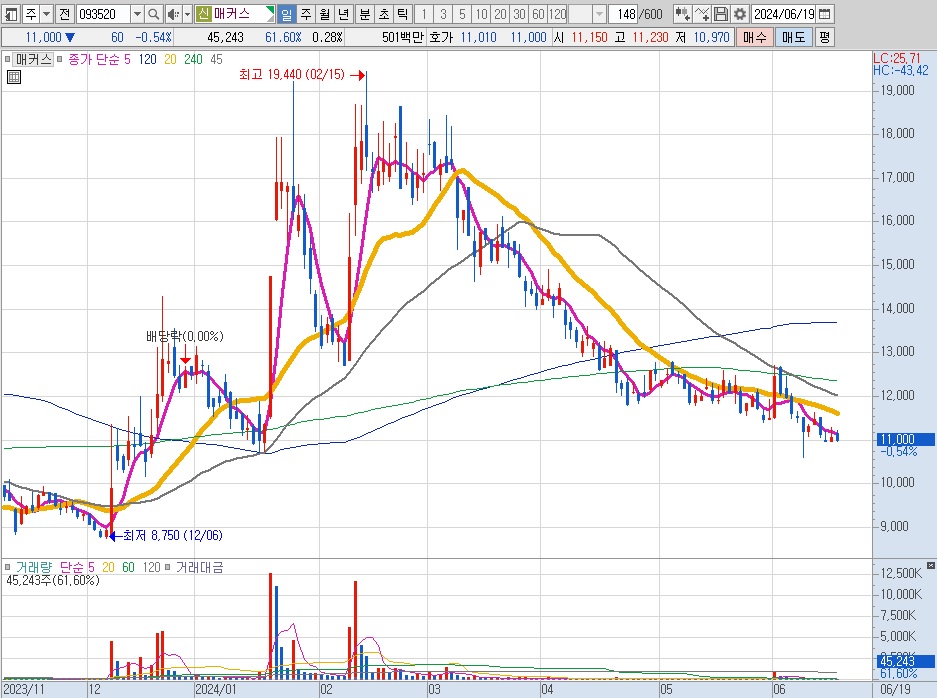Select the 틱 tick period toggle

click(403, 14)
